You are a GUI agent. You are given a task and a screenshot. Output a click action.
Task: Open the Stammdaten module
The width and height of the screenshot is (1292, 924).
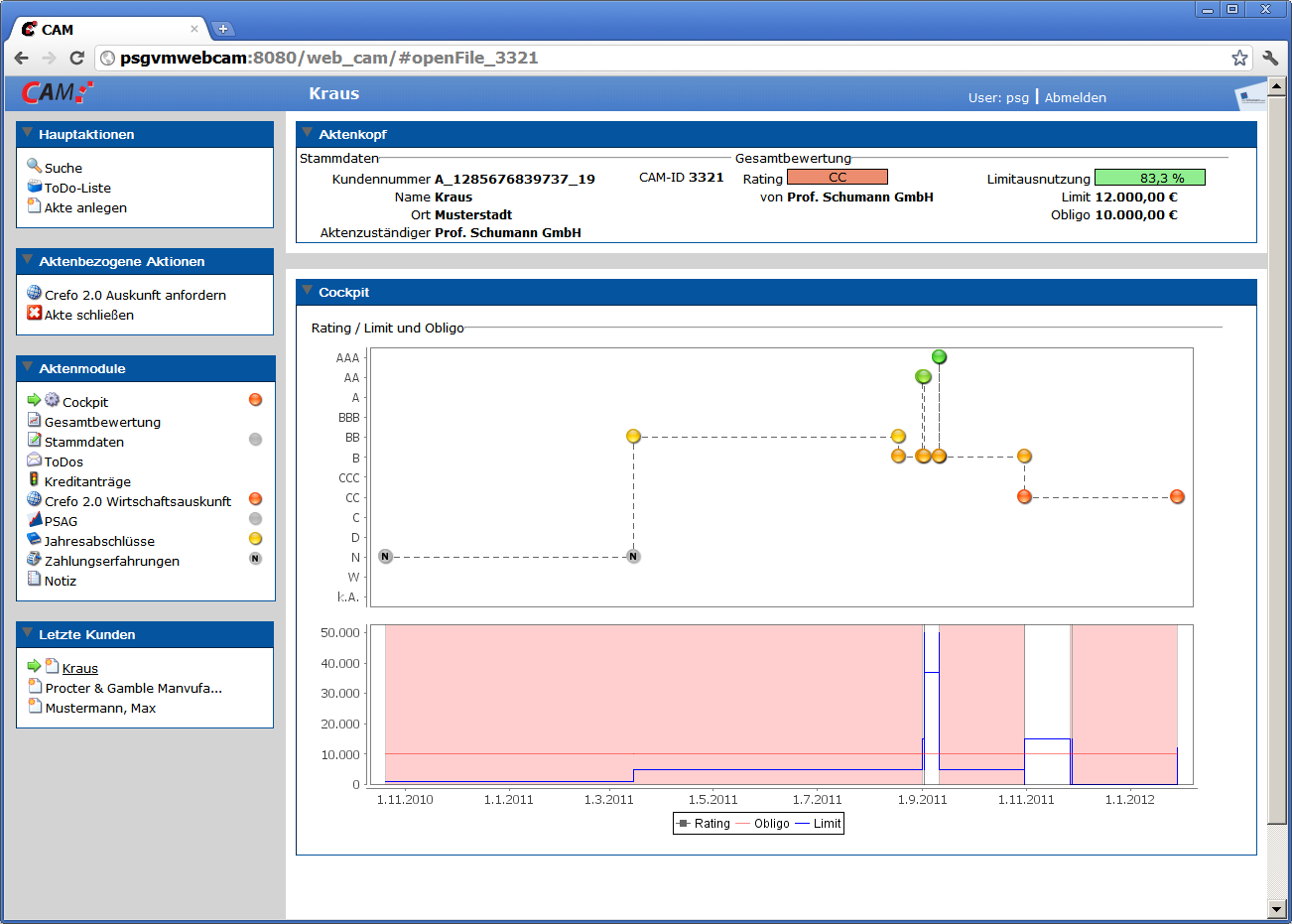[84, 442]
